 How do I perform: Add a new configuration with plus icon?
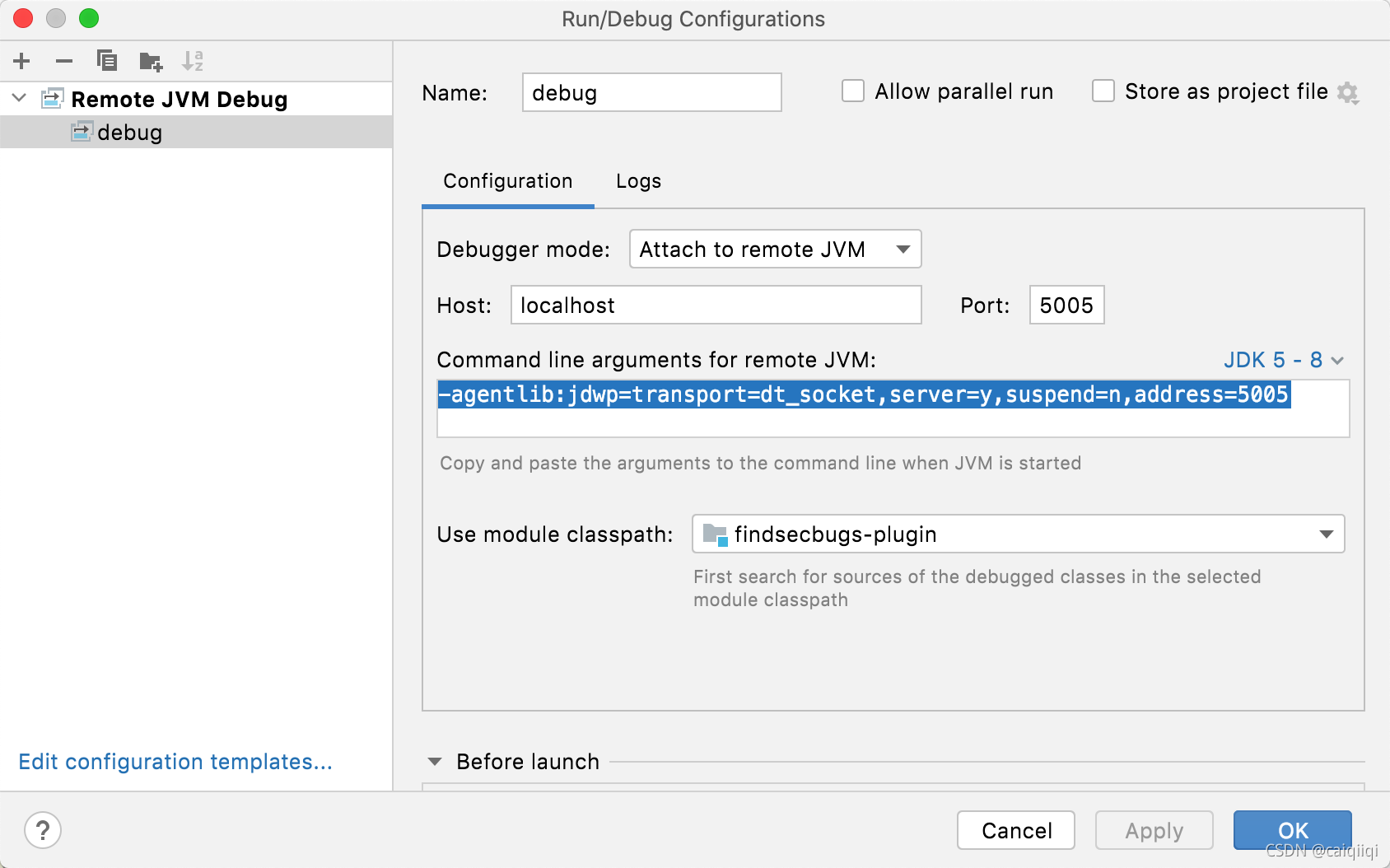(22, 61)
